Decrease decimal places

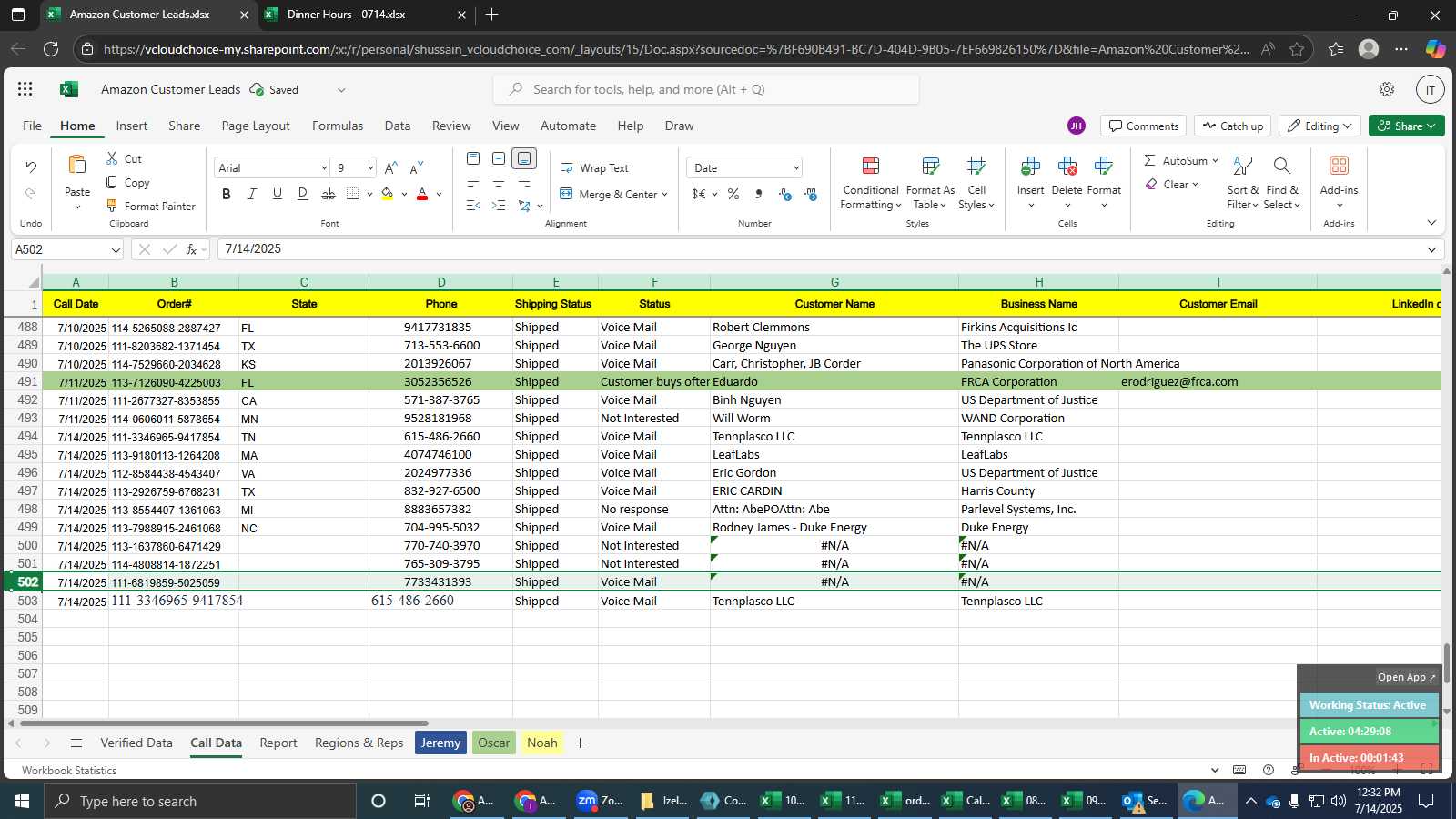811,194
